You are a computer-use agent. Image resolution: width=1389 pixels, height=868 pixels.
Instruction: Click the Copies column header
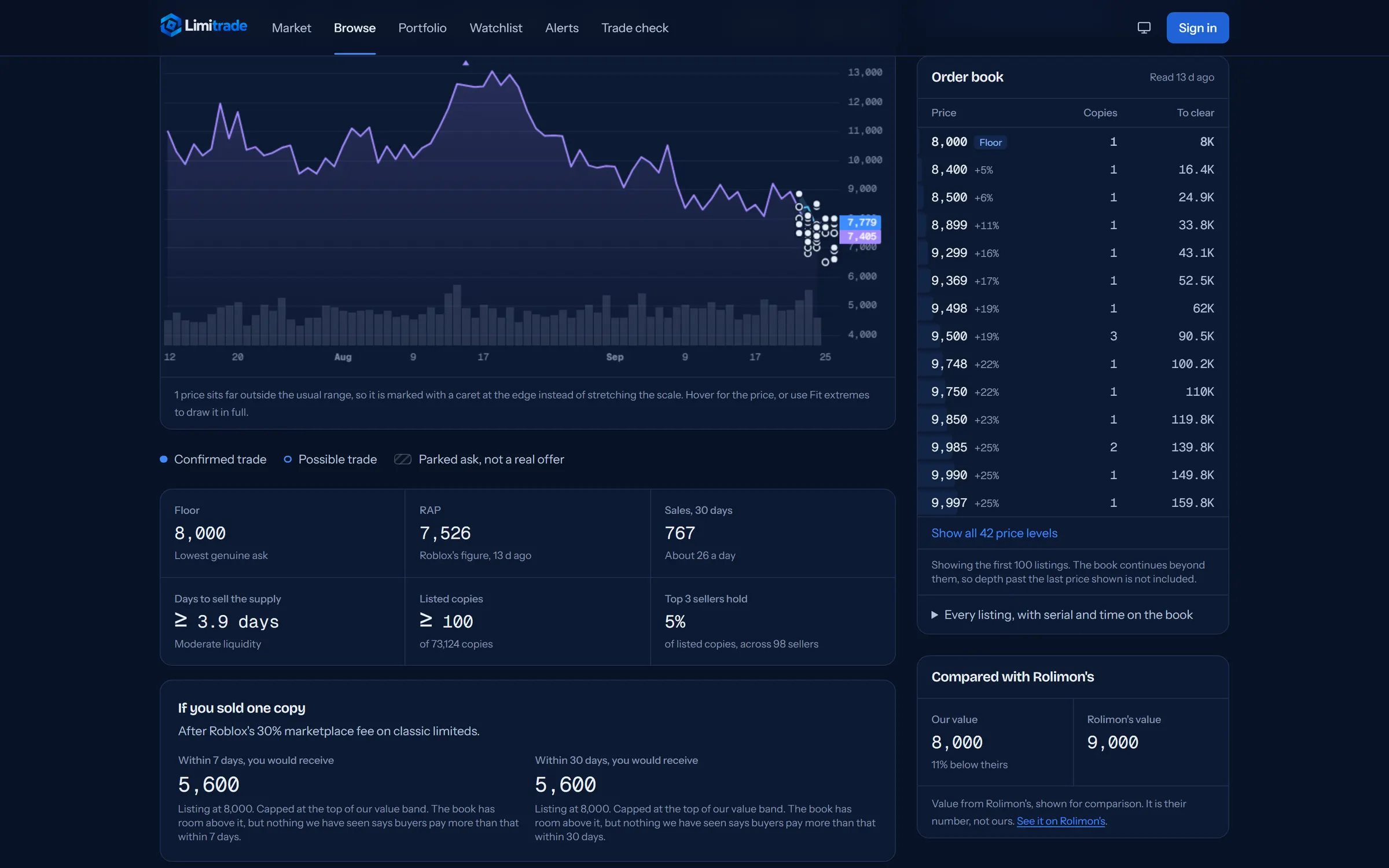pos(1100,113)
